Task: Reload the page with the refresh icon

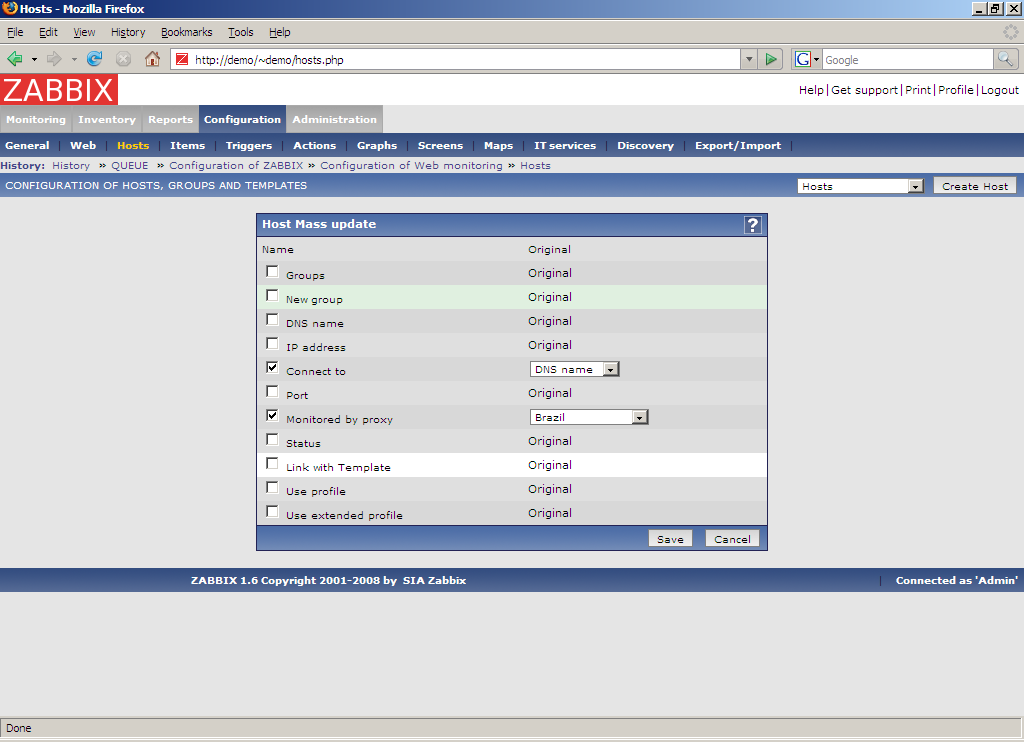Action: pyautogui.click(x=95, y=59)
